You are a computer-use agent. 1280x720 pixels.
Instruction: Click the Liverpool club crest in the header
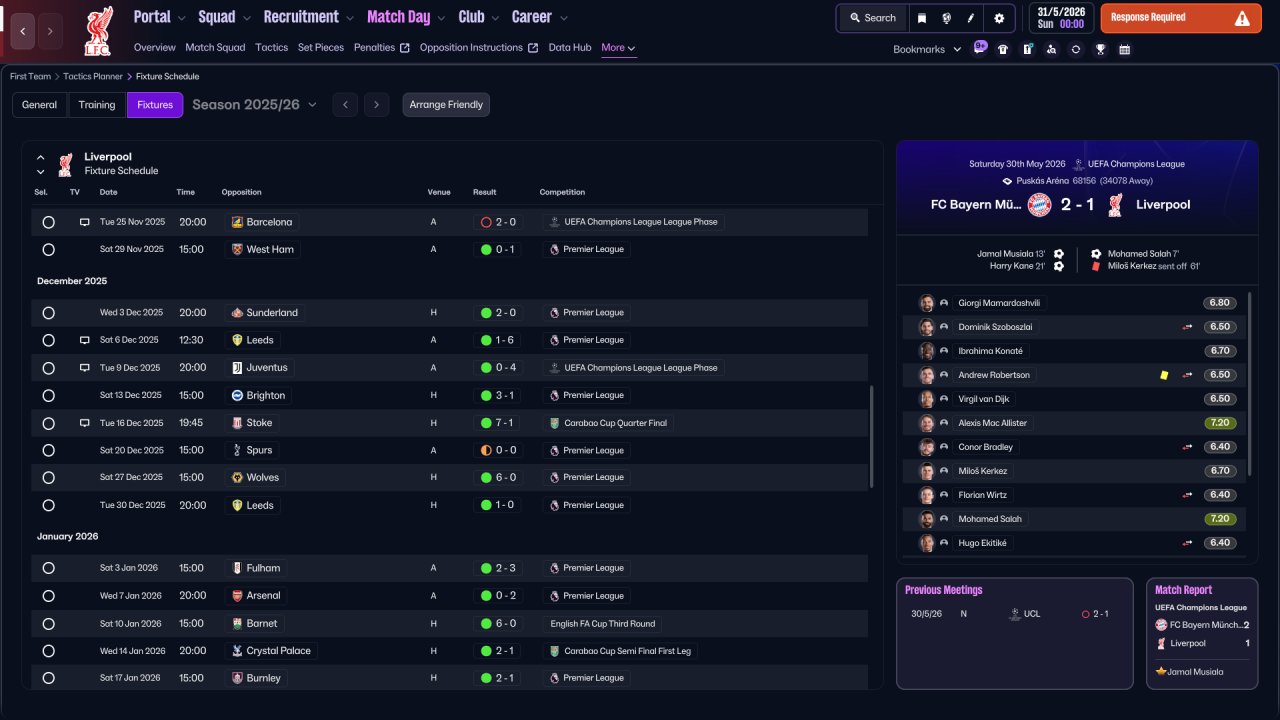coord(99,31)
